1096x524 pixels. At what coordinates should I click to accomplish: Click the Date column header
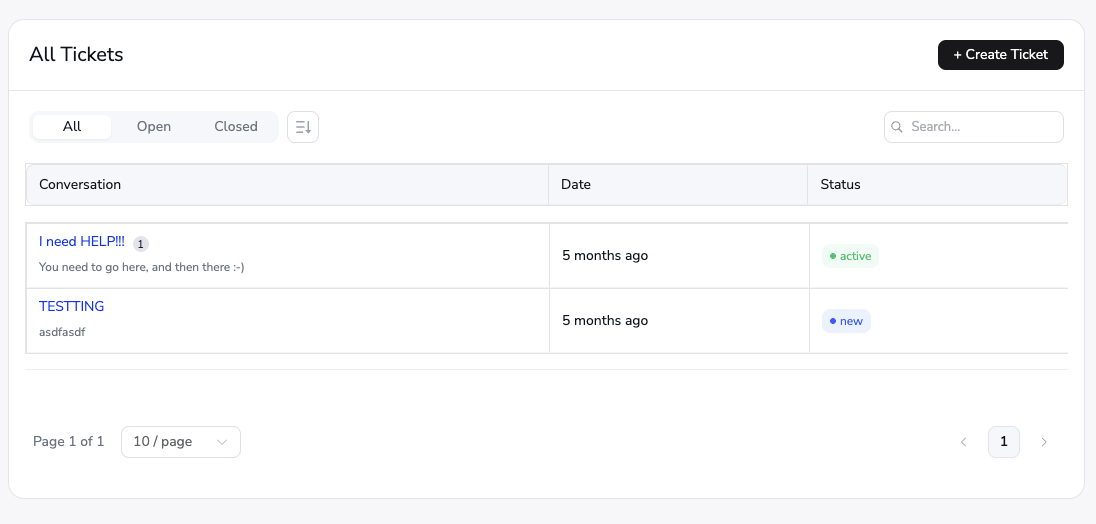pos(576,184)
